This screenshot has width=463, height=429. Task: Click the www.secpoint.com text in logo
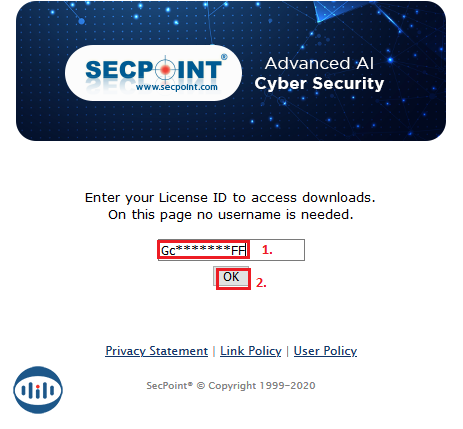[x=177, y=87]
